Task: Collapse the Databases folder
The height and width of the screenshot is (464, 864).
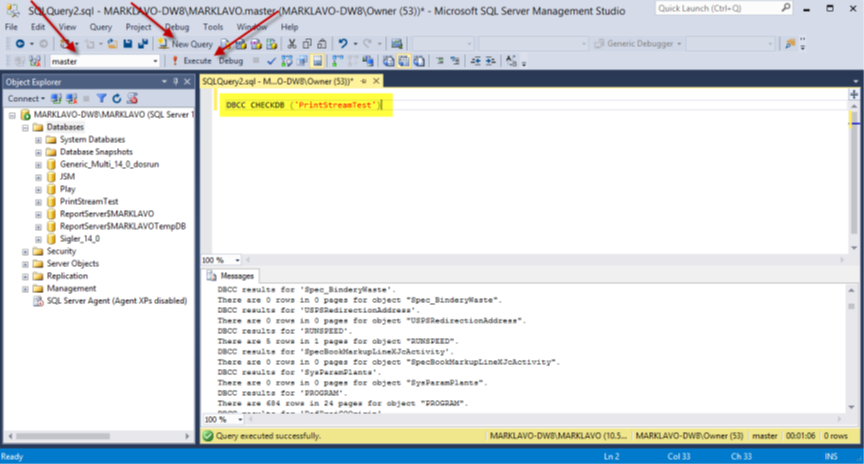Action: point(25,127)
